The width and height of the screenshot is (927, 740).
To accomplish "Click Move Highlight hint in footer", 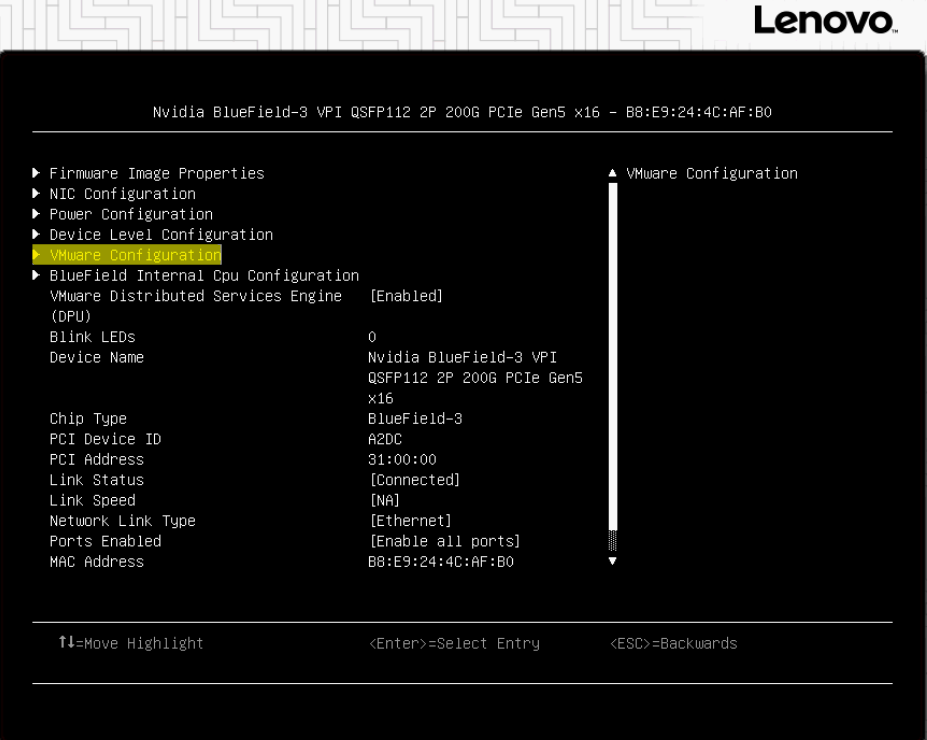I will click(131, 643).
